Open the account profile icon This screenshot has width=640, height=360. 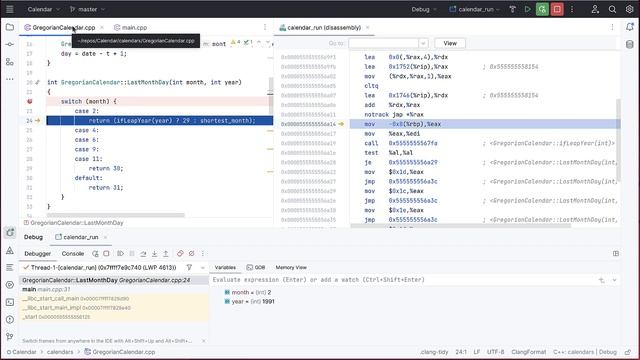(x=595, y=9)
